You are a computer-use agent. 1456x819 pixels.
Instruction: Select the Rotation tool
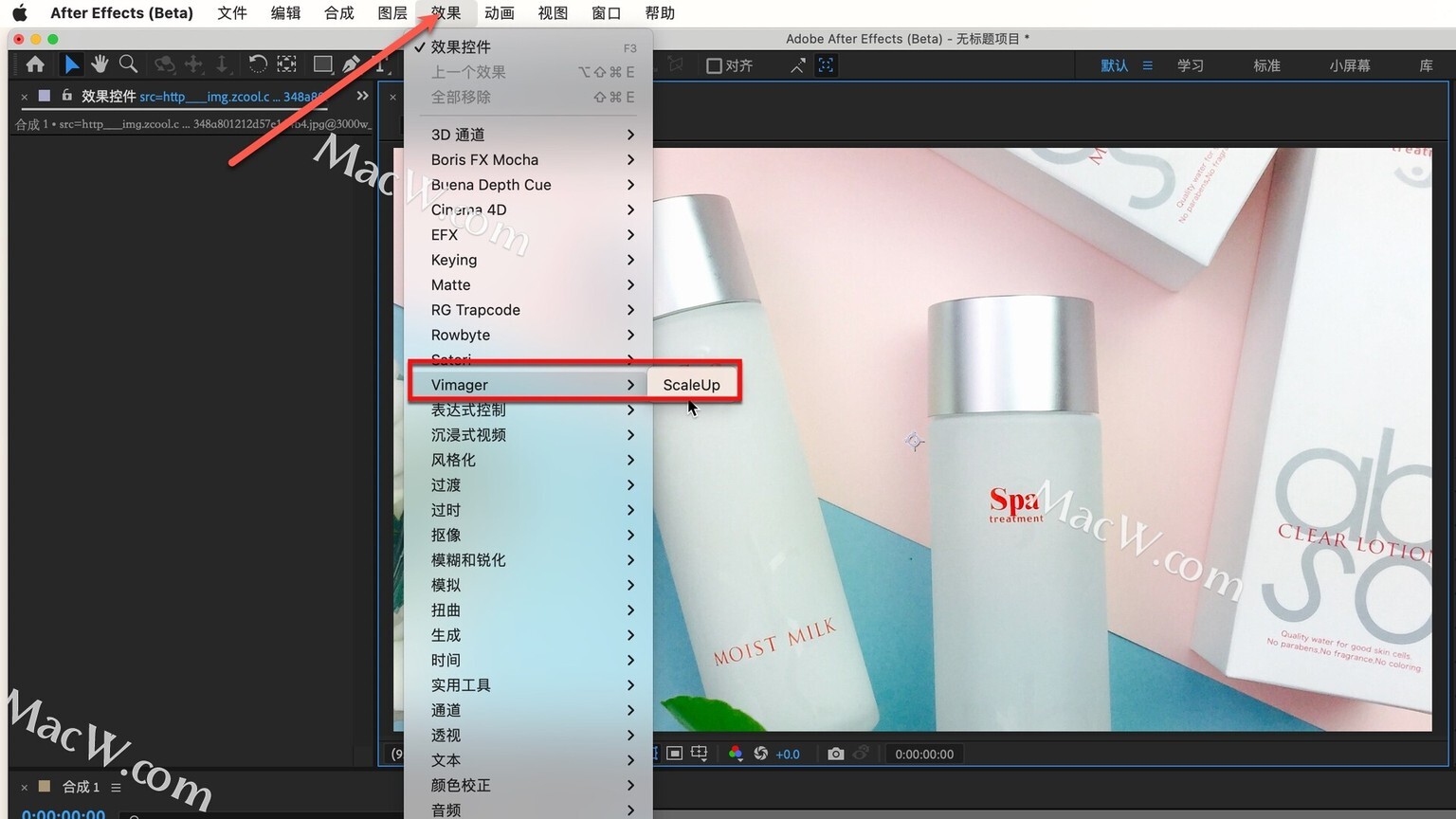[x=257, y=64]
